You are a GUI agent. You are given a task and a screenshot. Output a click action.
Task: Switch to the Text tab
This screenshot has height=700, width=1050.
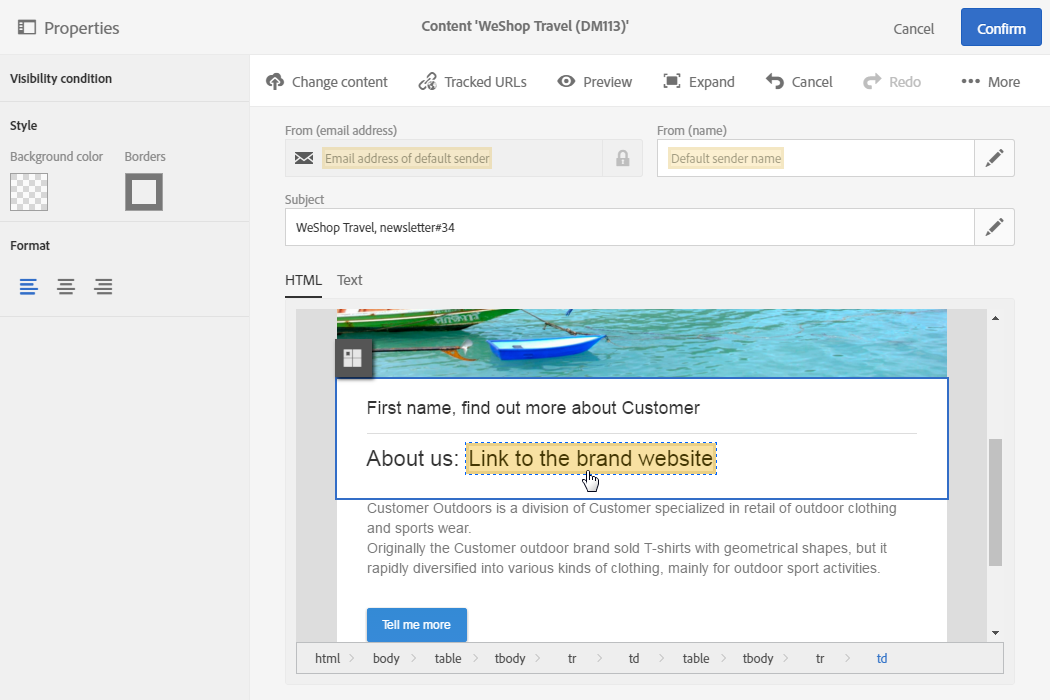[x=350, y=280]
